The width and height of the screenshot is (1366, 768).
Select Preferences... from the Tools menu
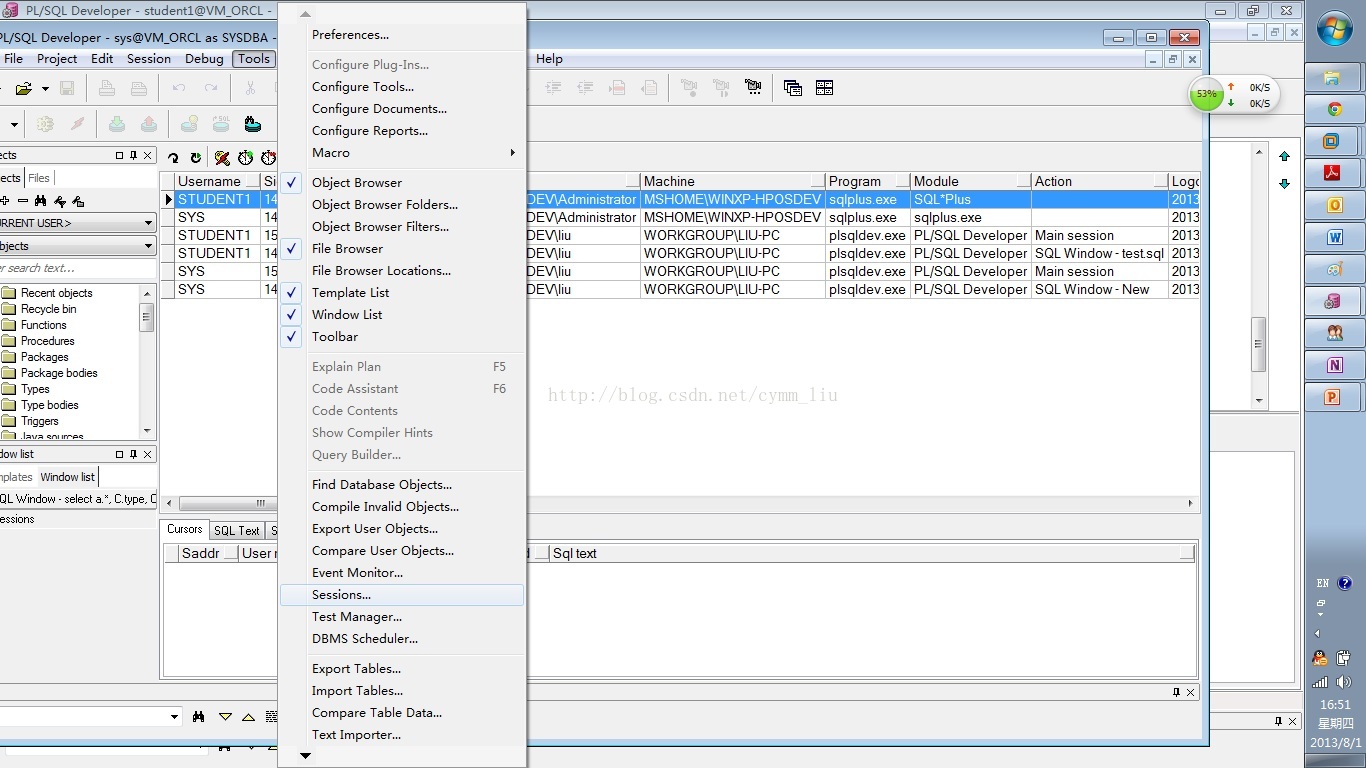pos(402,35)
